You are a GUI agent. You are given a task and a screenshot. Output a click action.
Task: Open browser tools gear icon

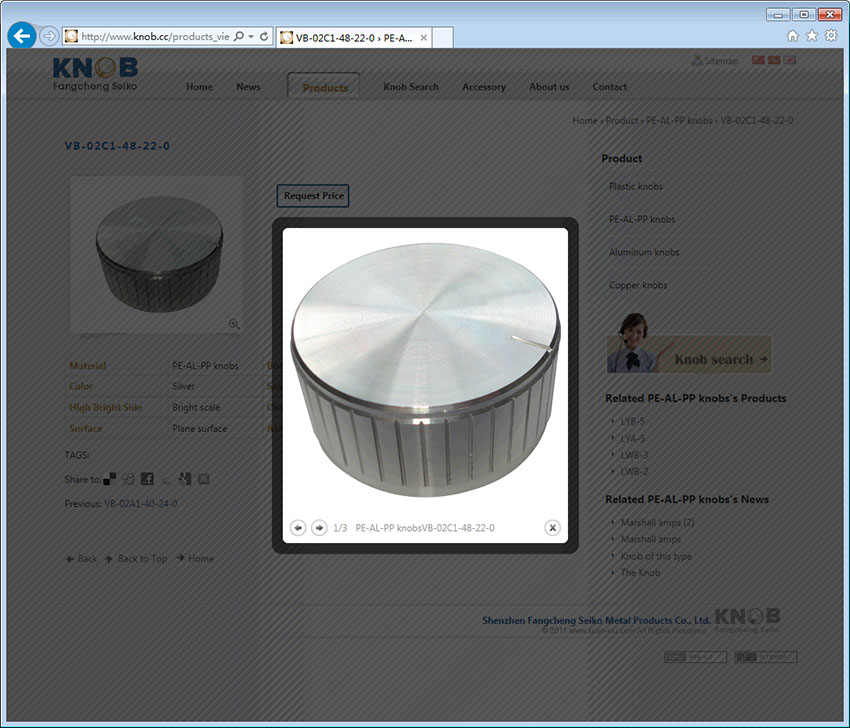pyautogui.click(x=831, y=36)
